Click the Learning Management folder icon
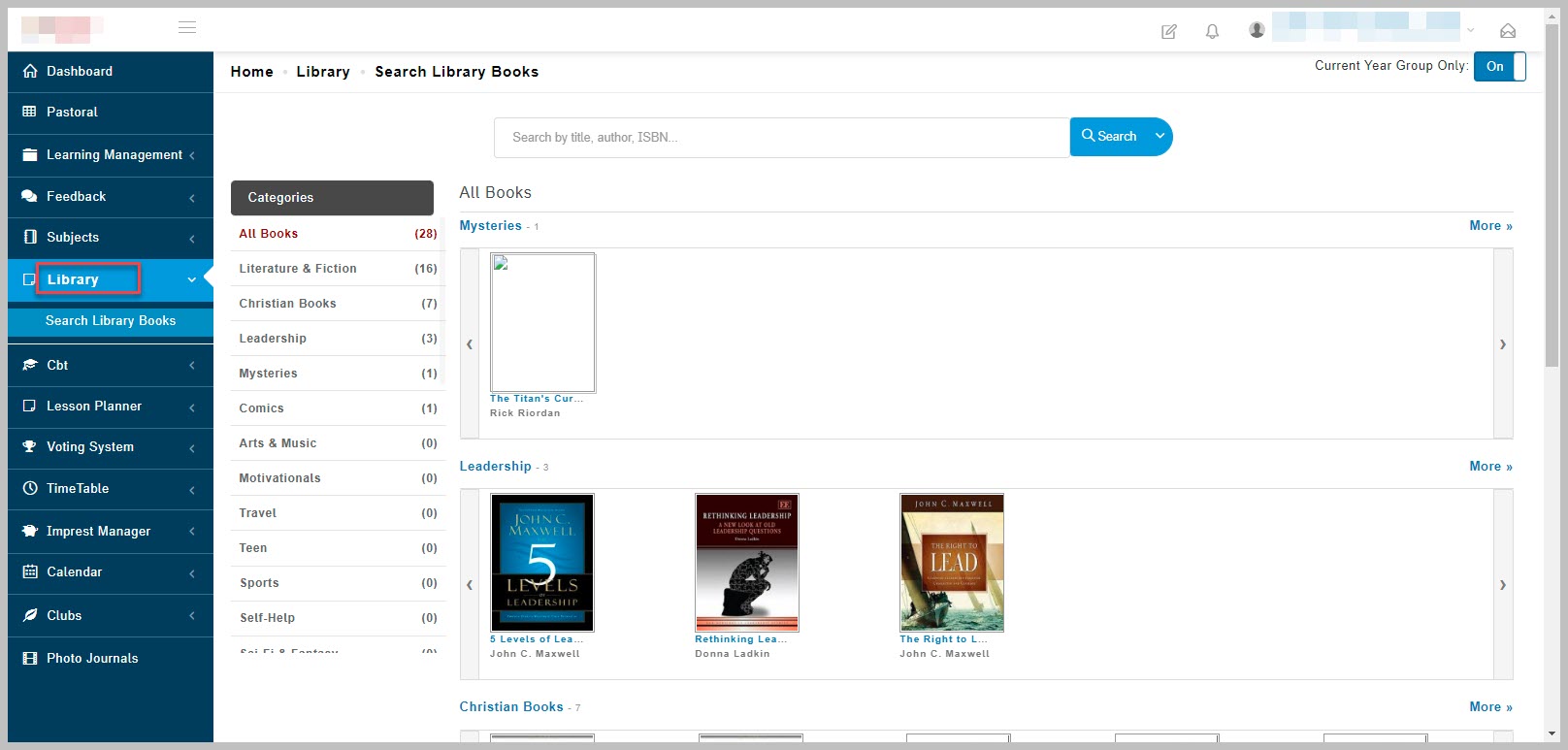 [x=30, y=154]
